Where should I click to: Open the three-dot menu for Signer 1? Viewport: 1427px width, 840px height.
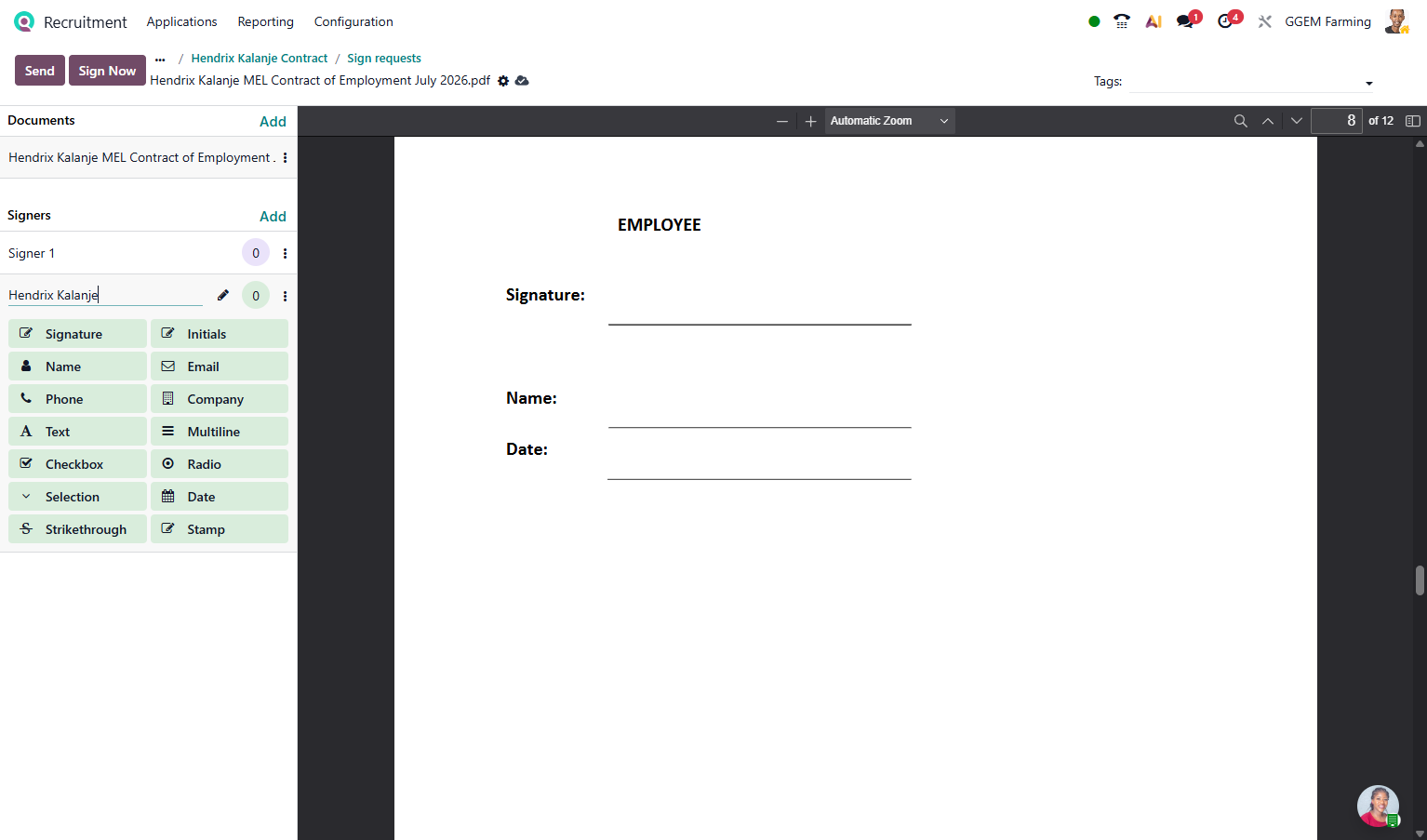tap(285, 253)
